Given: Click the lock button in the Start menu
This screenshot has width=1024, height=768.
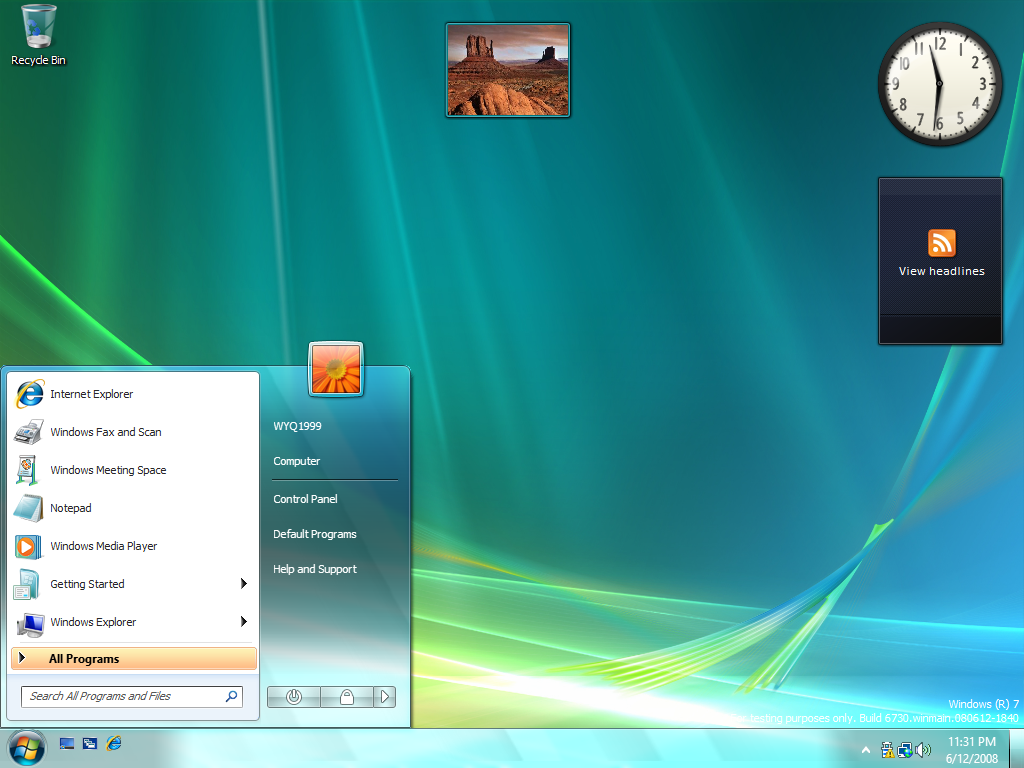Looking at the screenshot, I should tap(347, 697).
